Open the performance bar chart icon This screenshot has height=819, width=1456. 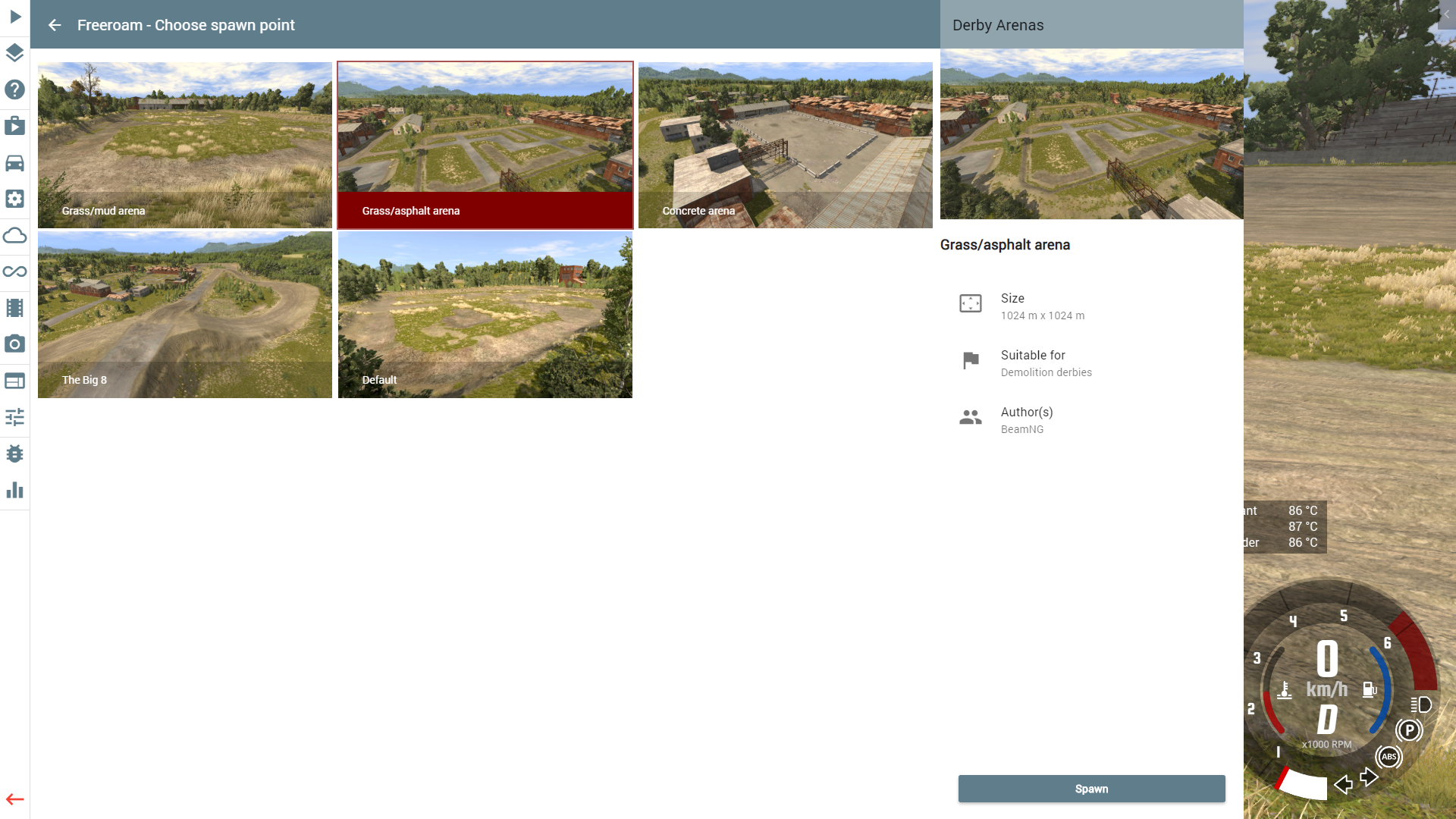click(15, 490)
